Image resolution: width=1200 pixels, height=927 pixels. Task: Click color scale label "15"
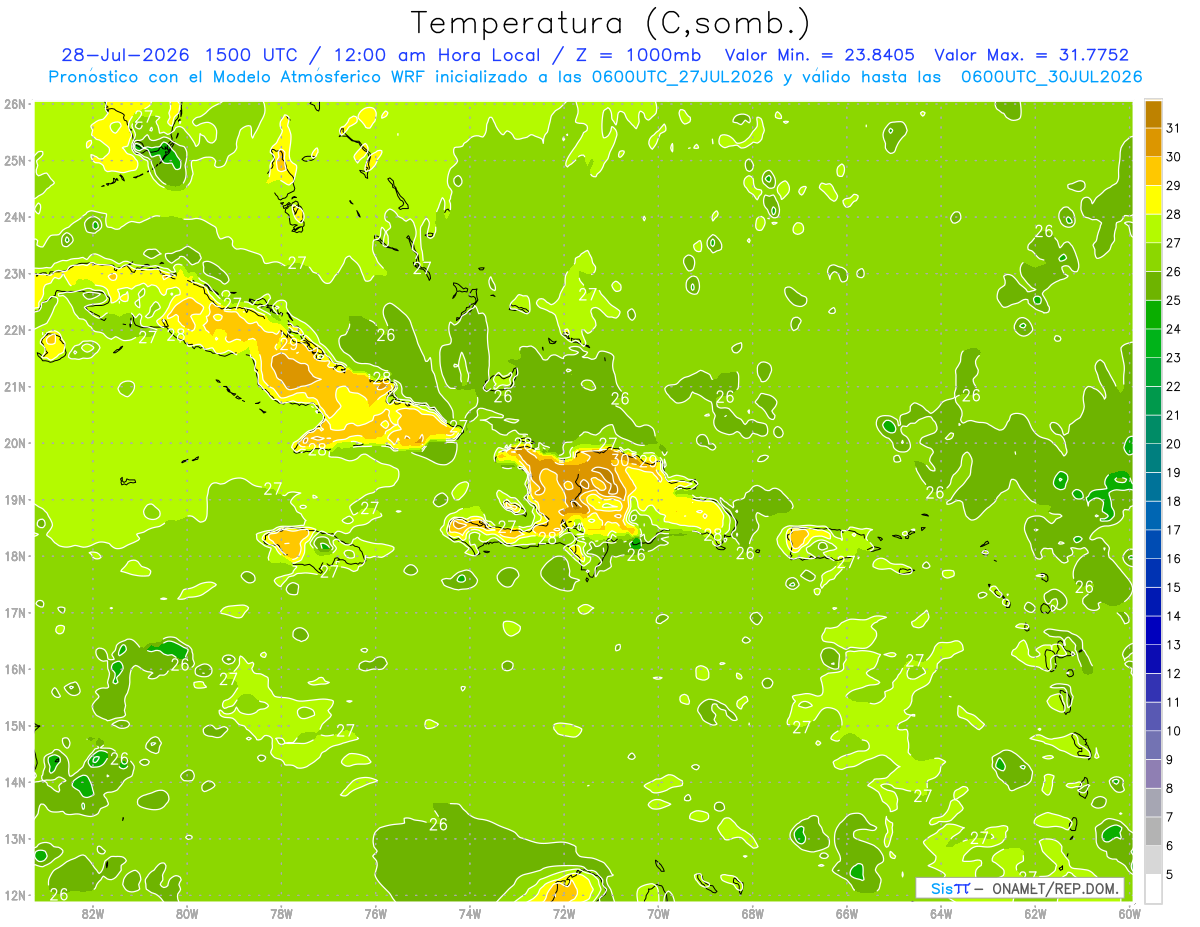[1174, 587]
